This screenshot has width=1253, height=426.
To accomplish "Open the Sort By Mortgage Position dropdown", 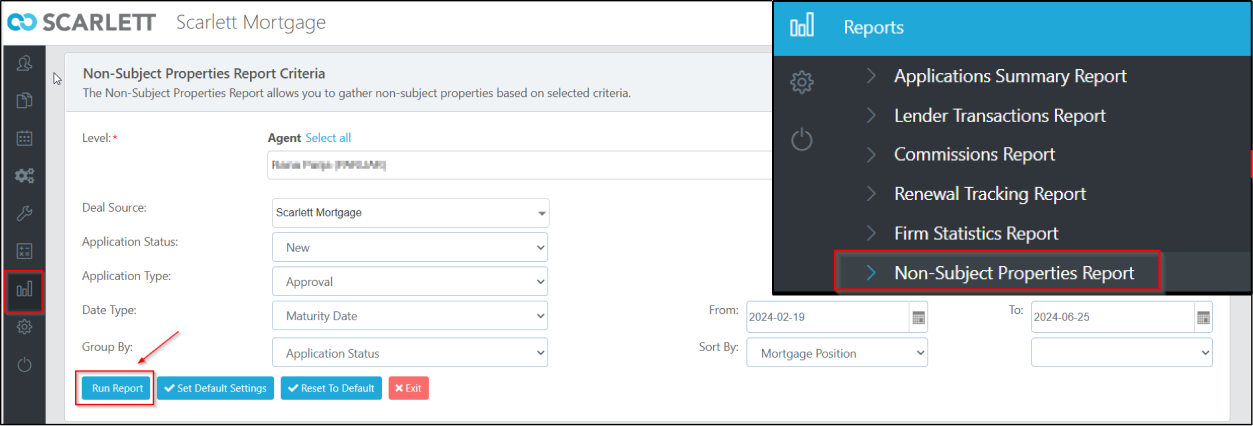I will click(837, 353).
